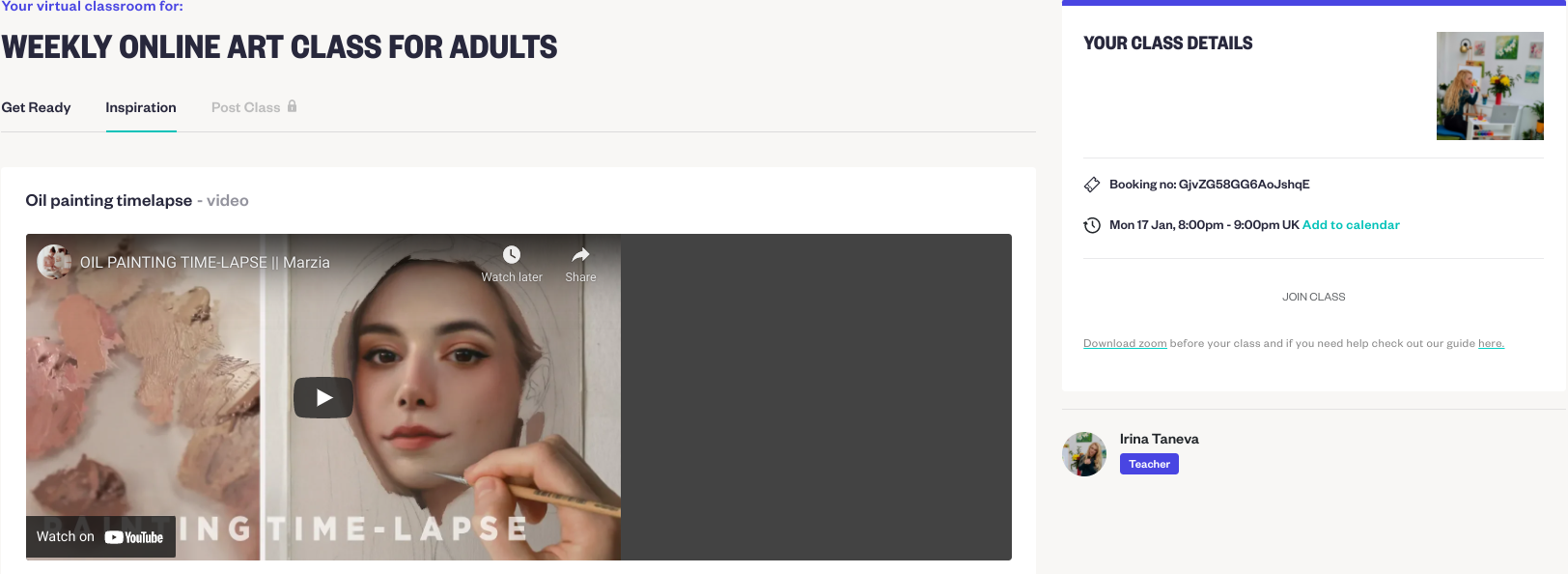The image size is (1568, 574).
Task: Click the class photo thumbnail
Action: point(1490,86)
